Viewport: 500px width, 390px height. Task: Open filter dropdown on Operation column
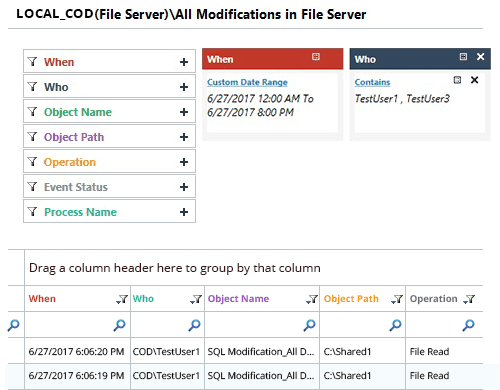pyautogui.click(x=469, y=299)
